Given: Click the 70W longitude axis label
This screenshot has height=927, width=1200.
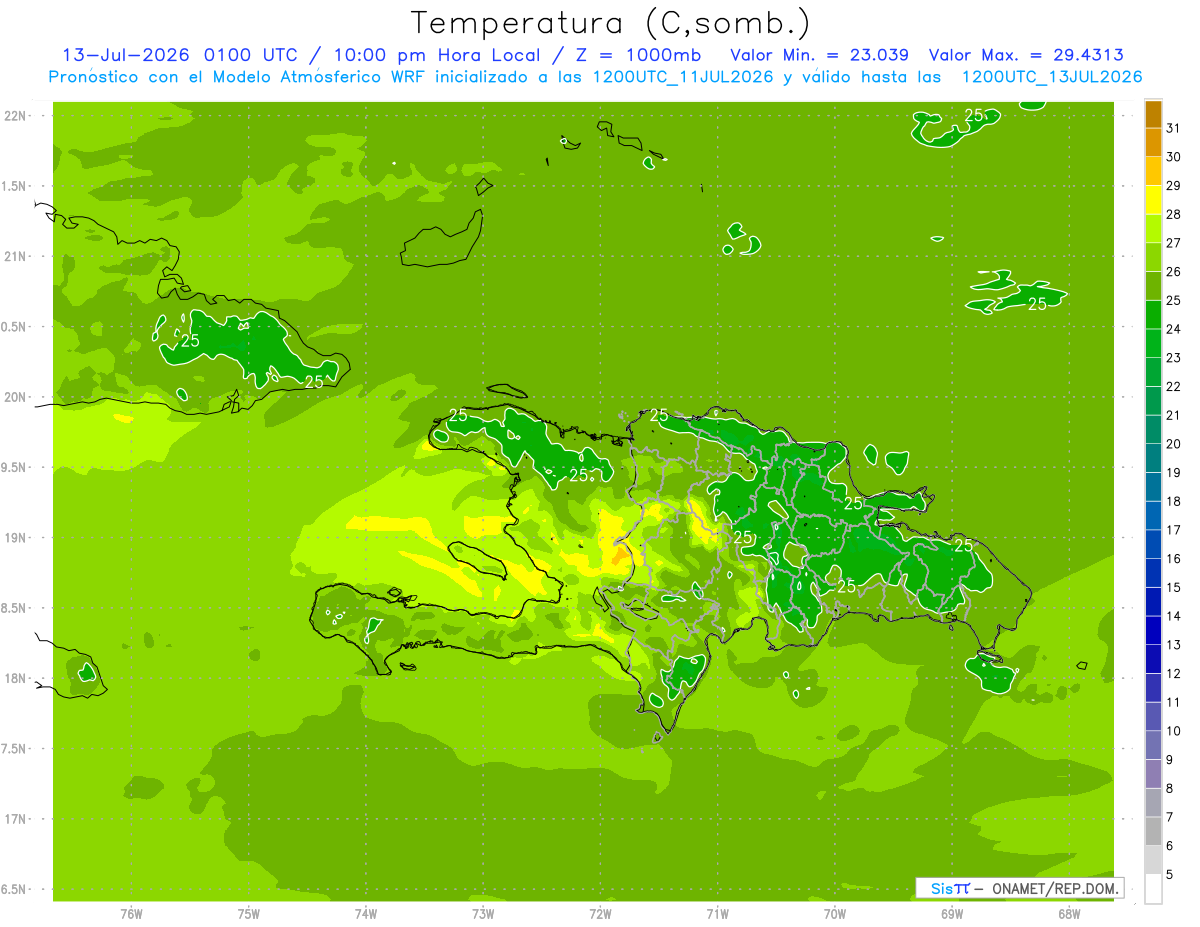Looking at the screenshot, I should pos(834,913).
